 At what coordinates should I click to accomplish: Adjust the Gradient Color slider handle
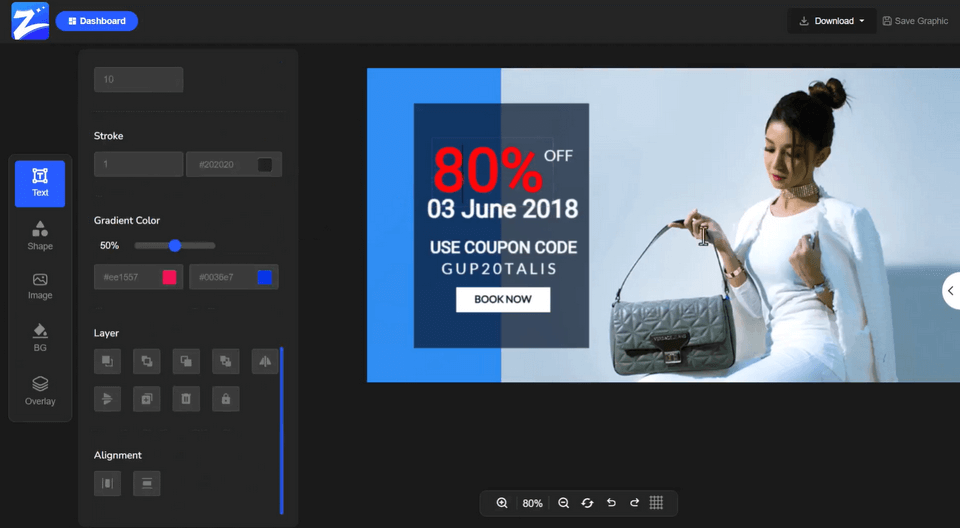(175, 246)
